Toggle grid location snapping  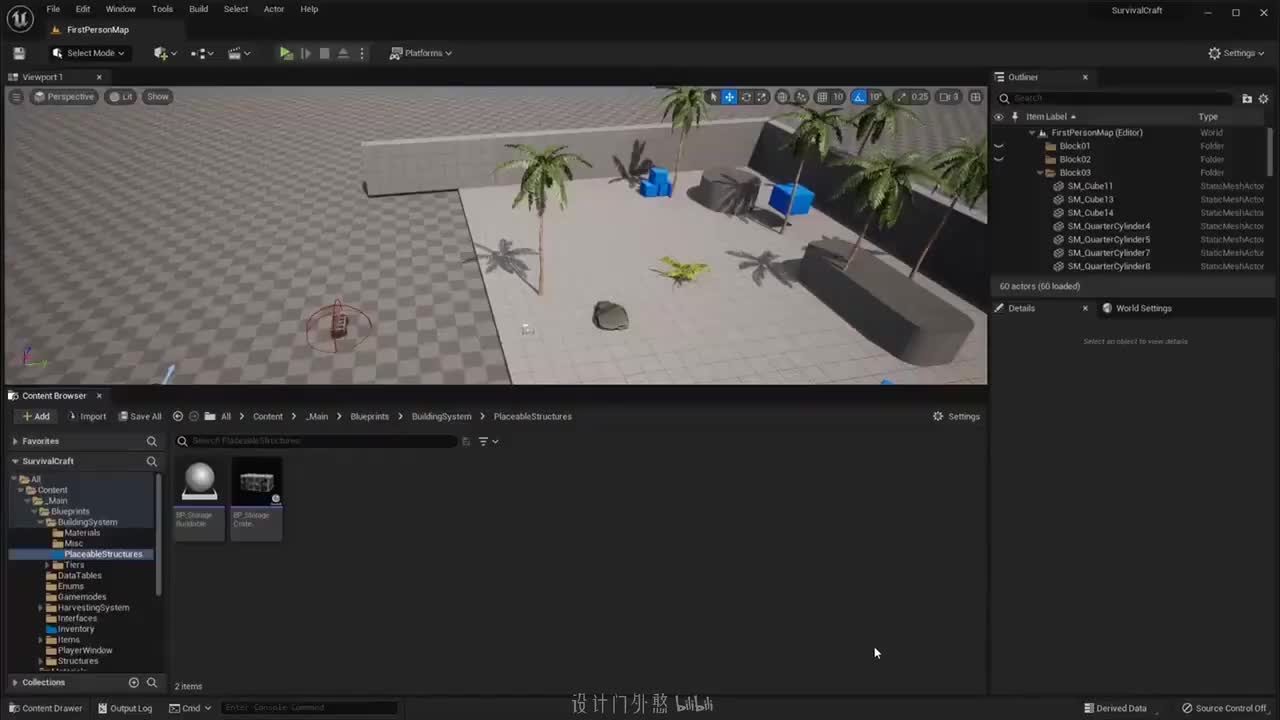[x=822, y=97]
